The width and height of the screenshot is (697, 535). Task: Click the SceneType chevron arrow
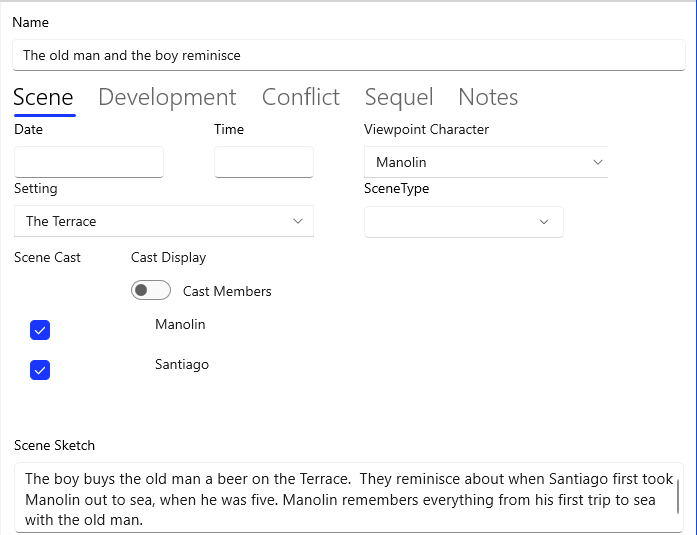click(544, 222)
